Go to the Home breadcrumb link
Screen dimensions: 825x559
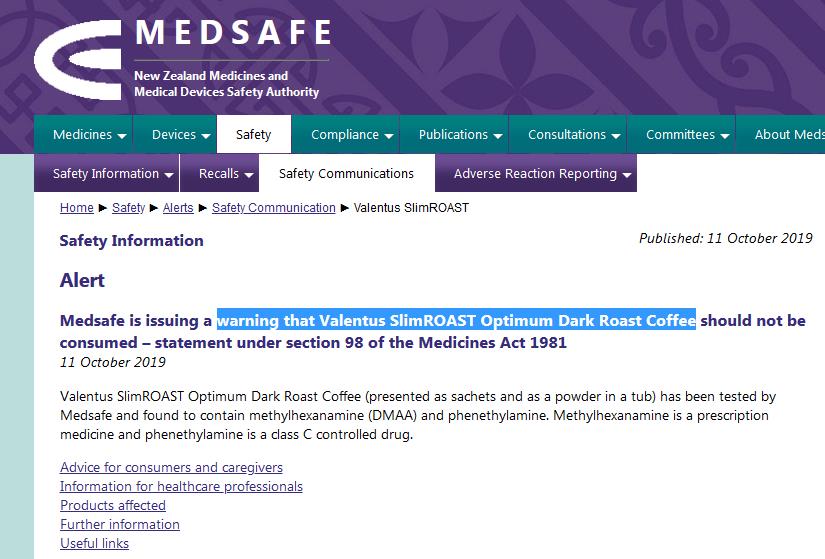(x=77, y=208)
